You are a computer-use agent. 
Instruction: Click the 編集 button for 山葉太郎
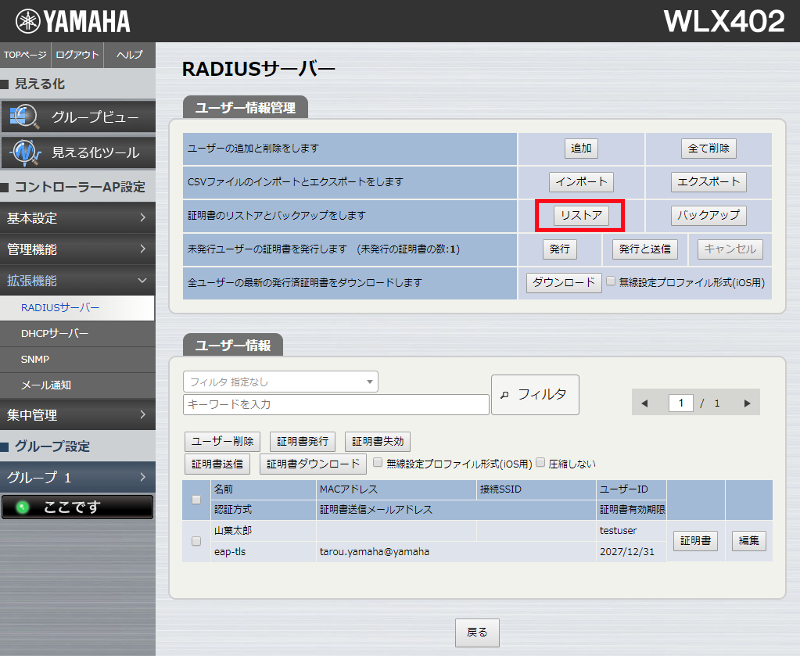tap(748, 541)
